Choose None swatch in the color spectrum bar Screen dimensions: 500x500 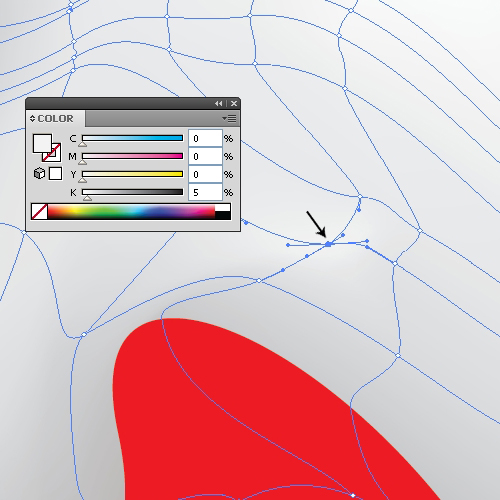coord(39,212)
